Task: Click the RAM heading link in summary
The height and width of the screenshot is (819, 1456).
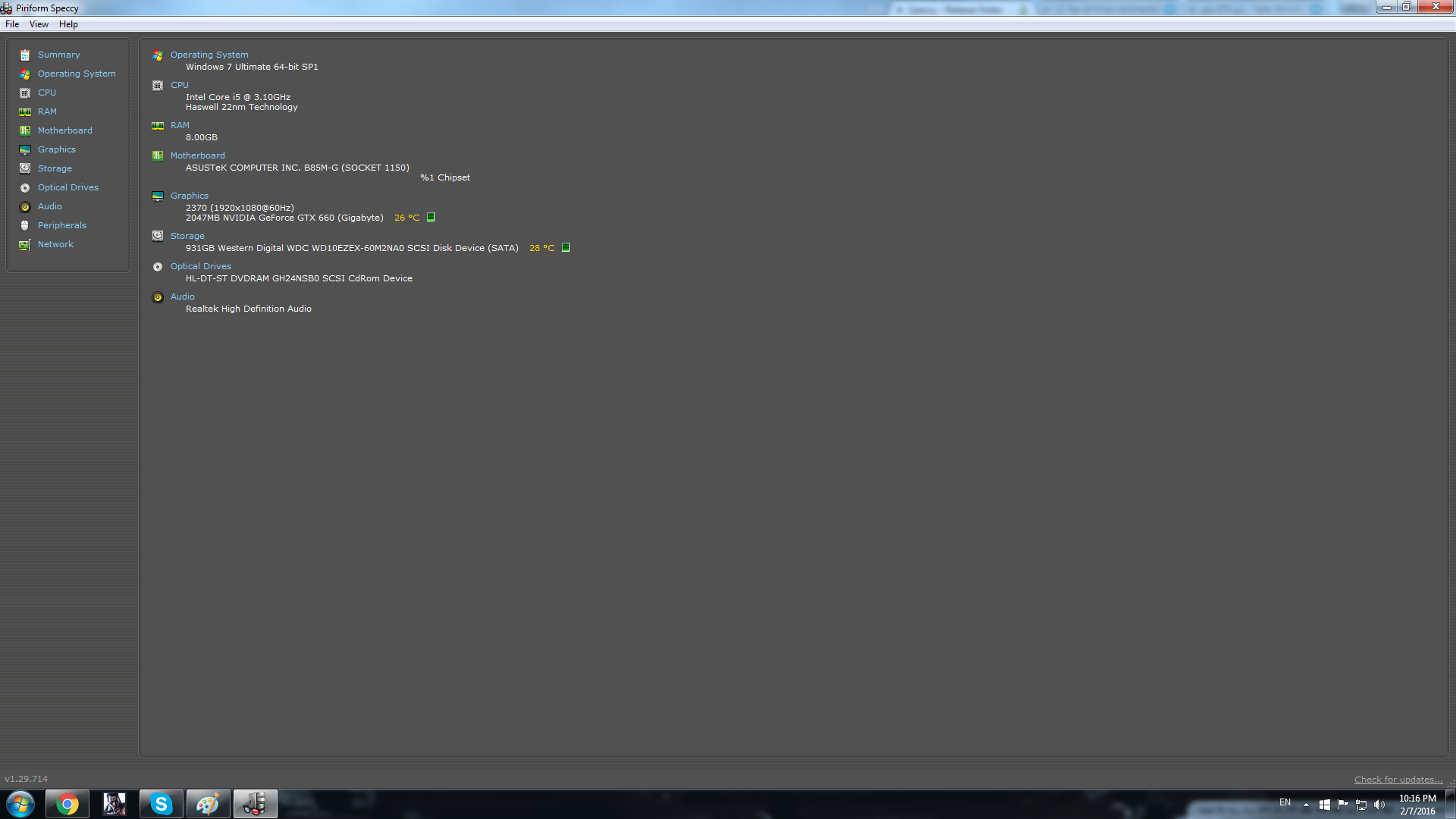Action: click(180, 125)
